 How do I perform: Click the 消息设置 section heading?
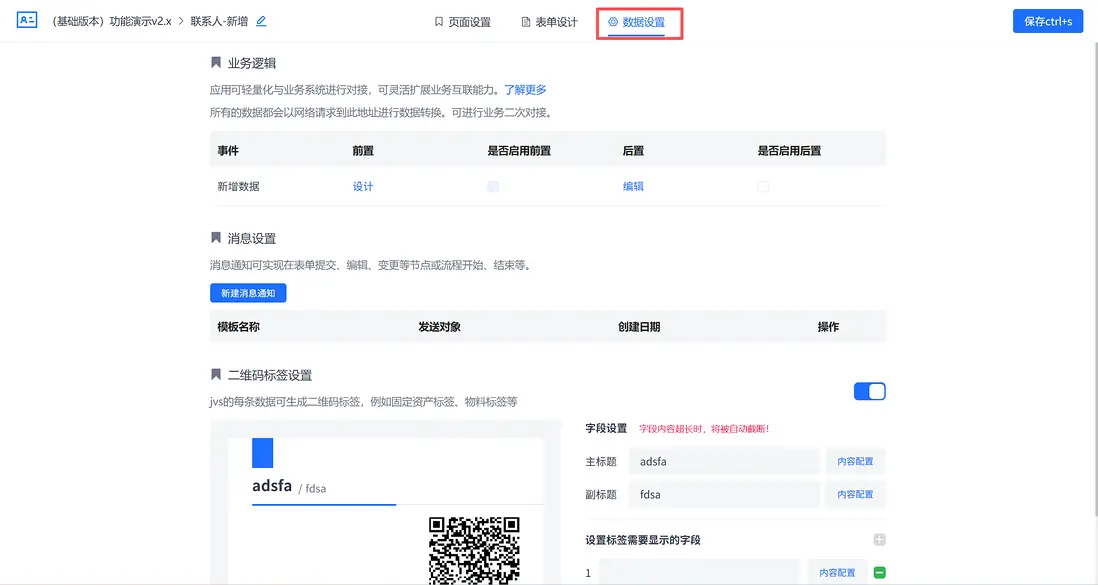251,238
